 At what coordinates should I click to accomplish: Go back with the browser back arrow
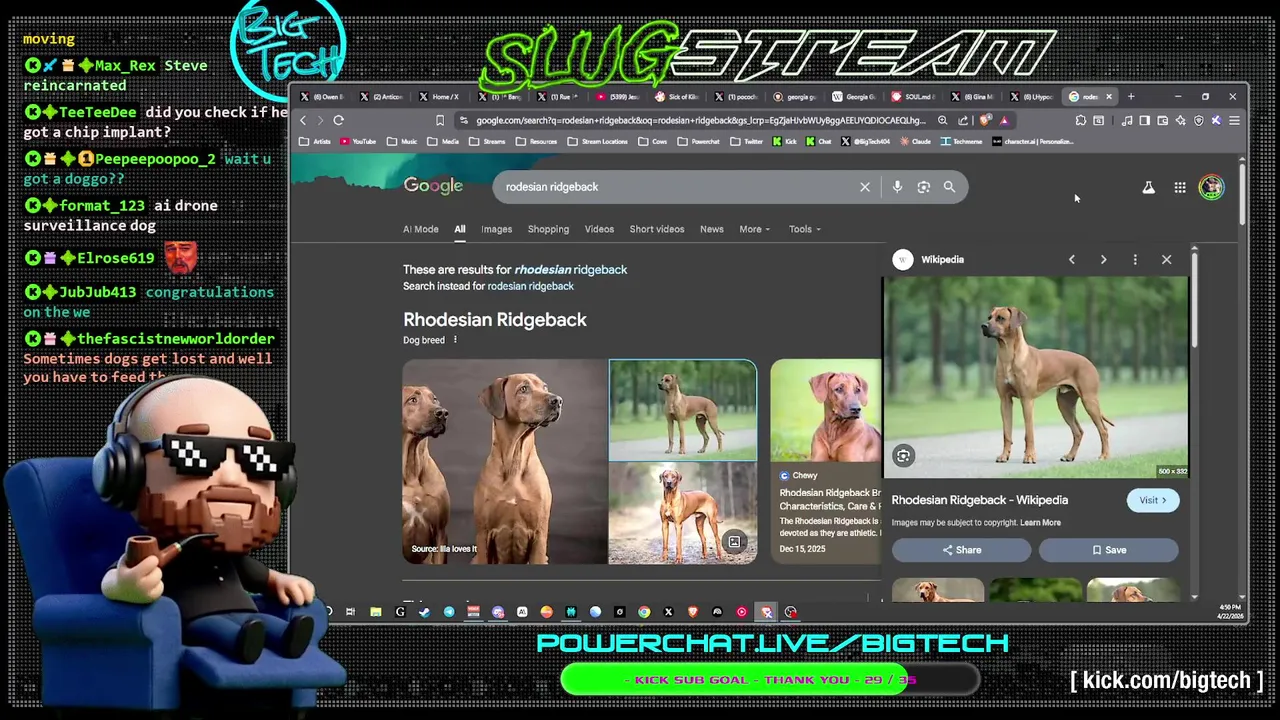303,121
